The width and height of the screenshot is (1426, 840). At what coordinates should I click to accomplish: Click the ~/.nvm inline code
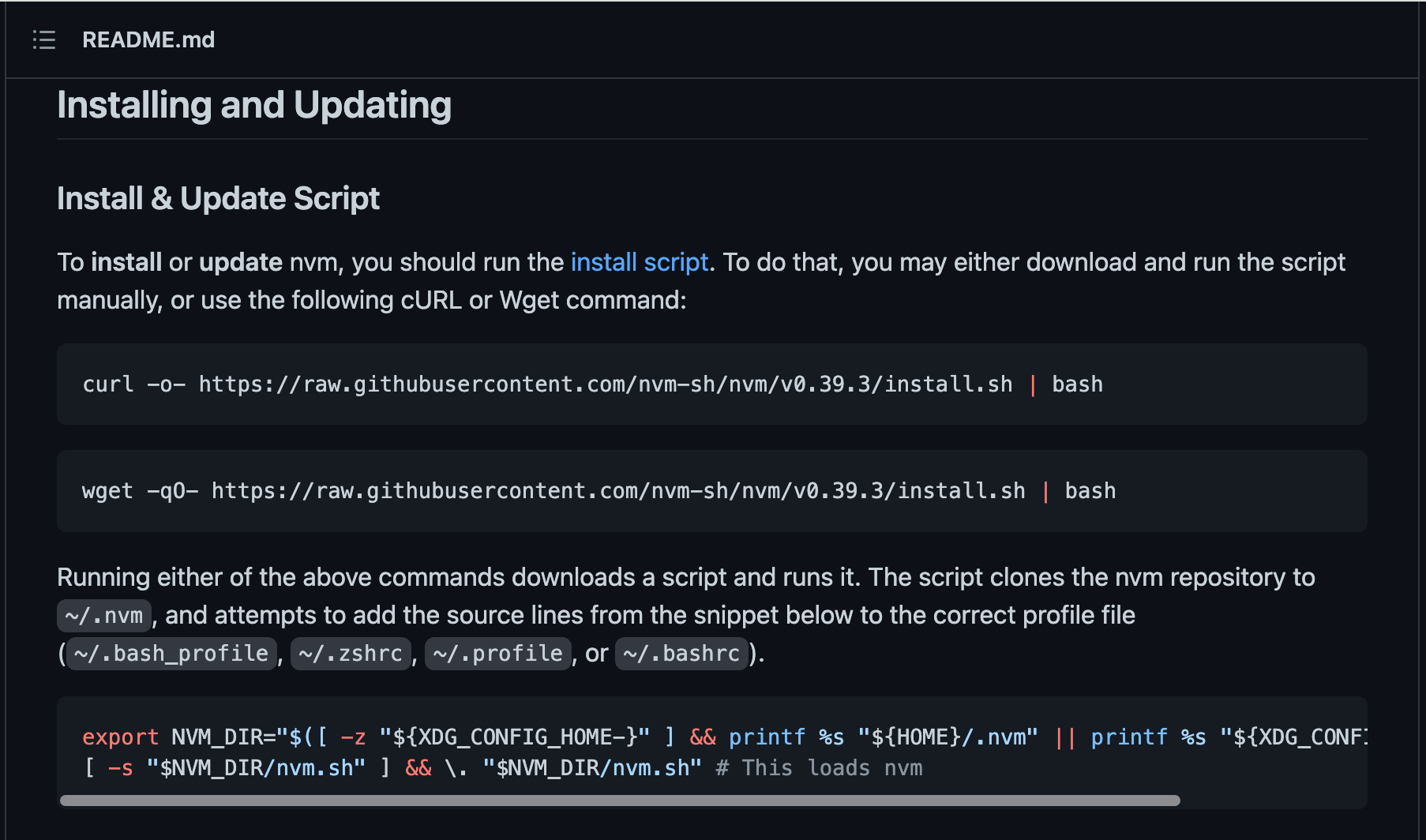click(104, 616)
